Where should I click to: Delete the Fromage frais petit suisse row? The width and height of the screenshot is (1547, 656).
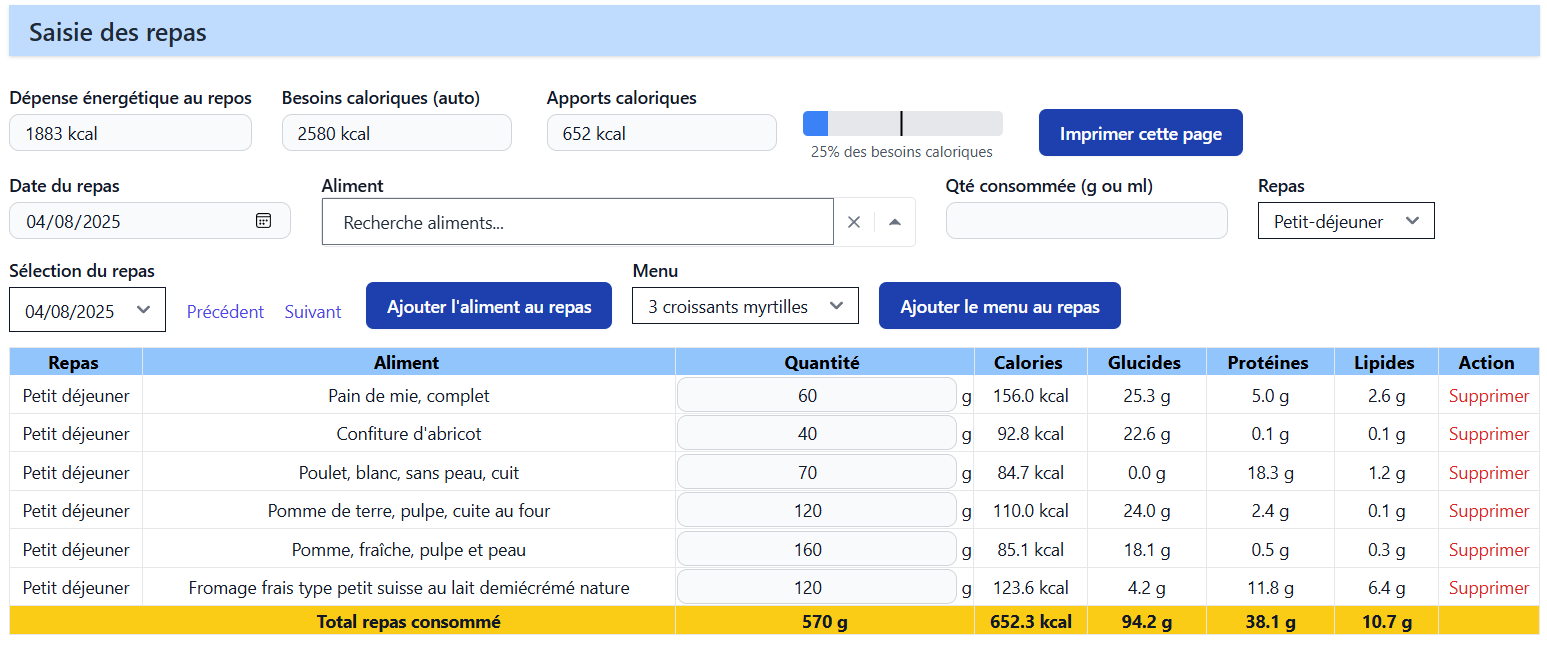pyautogui.click(x=1489, y=587)
